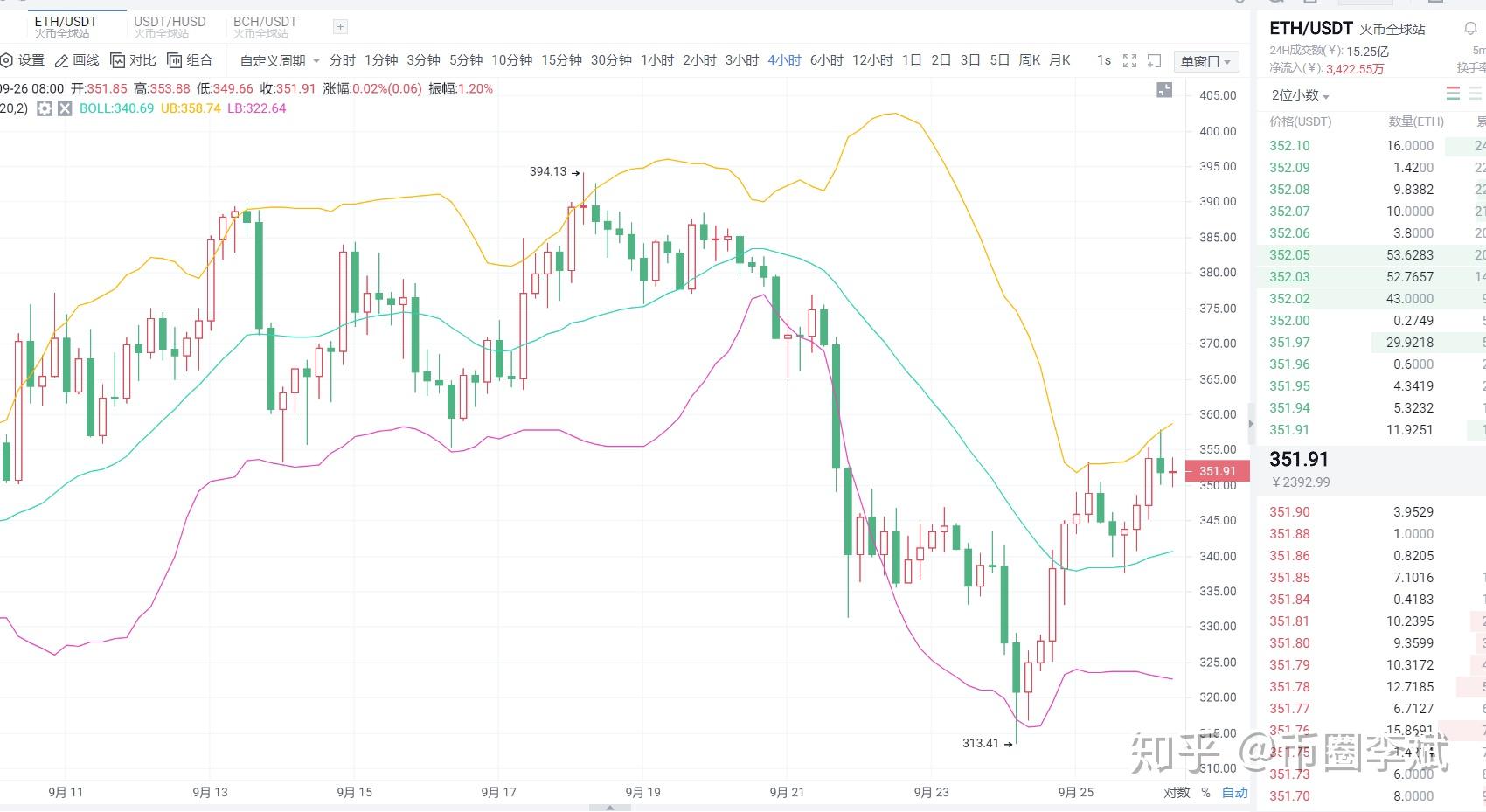Remove the BOLL indicator with X icon

(x=65, y=108)
